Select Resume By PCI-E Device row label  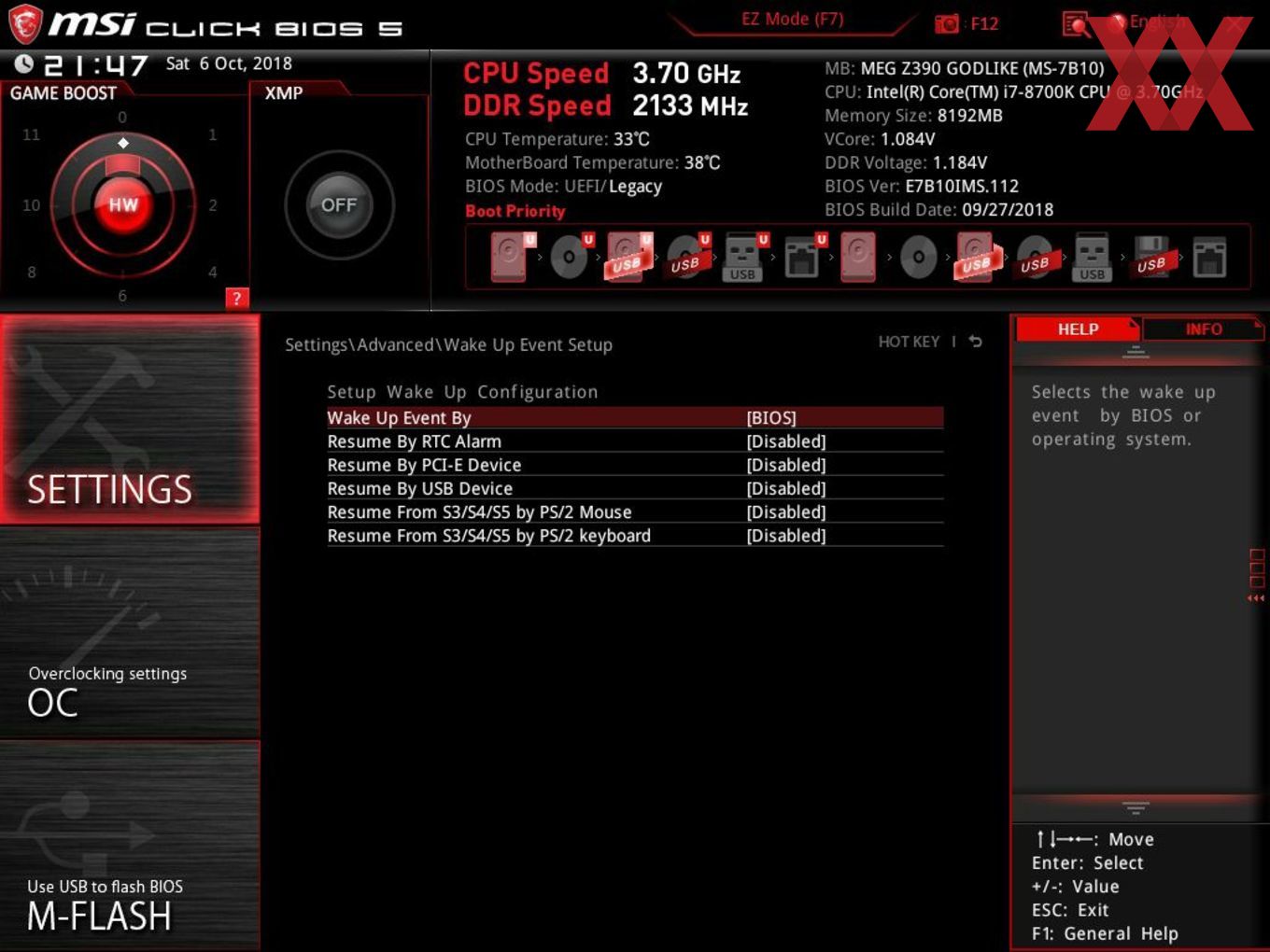click(x=424, y=465)
